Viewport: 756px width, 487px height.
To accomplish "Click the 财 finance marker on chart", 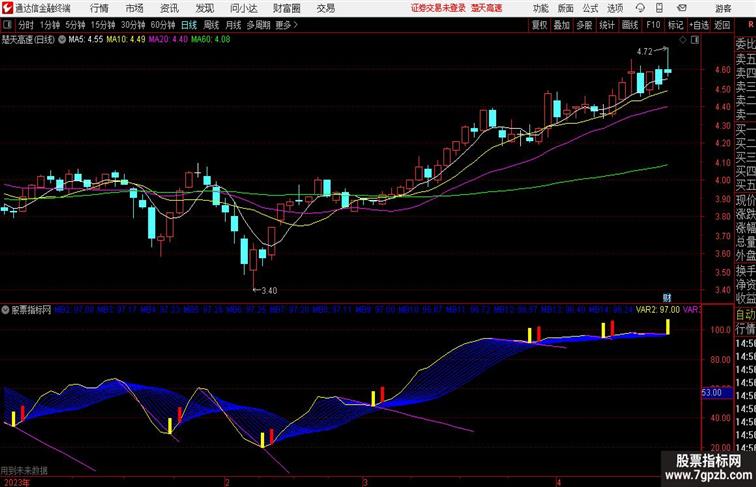I will click(x=667, y=298).
